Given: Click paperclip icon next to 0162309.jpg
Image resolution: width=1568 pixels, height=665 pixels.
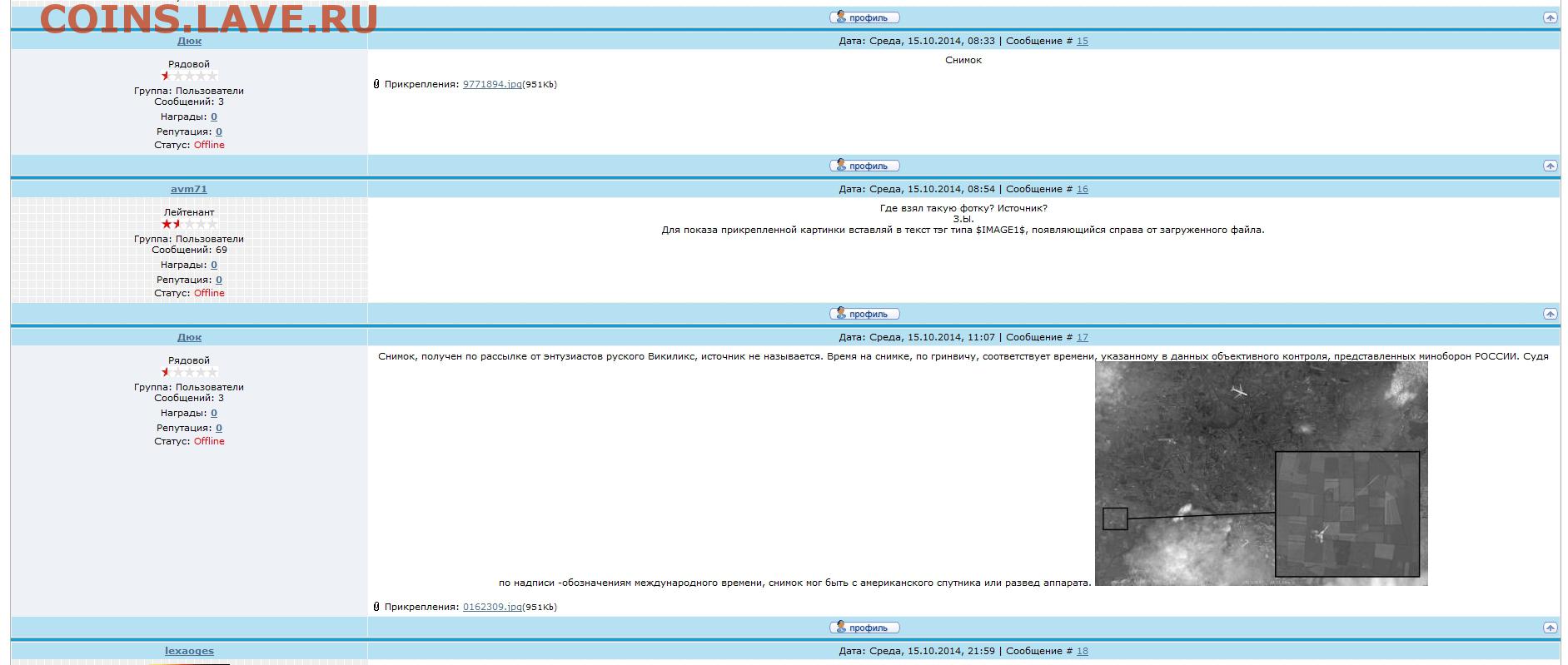Looking at the screenshot, I should click(x=376, y=607).
